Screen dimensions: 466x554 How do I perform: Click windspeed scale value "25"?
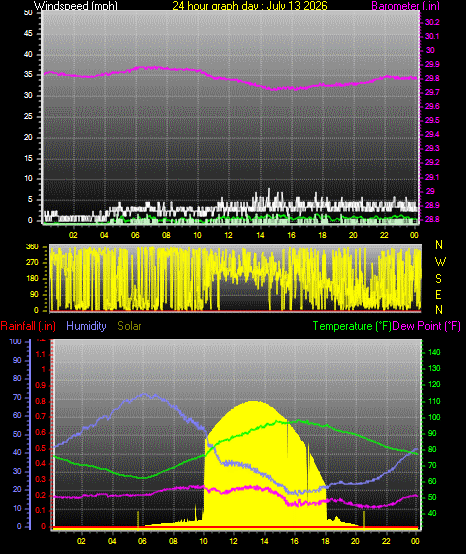(x=28, y=116)
